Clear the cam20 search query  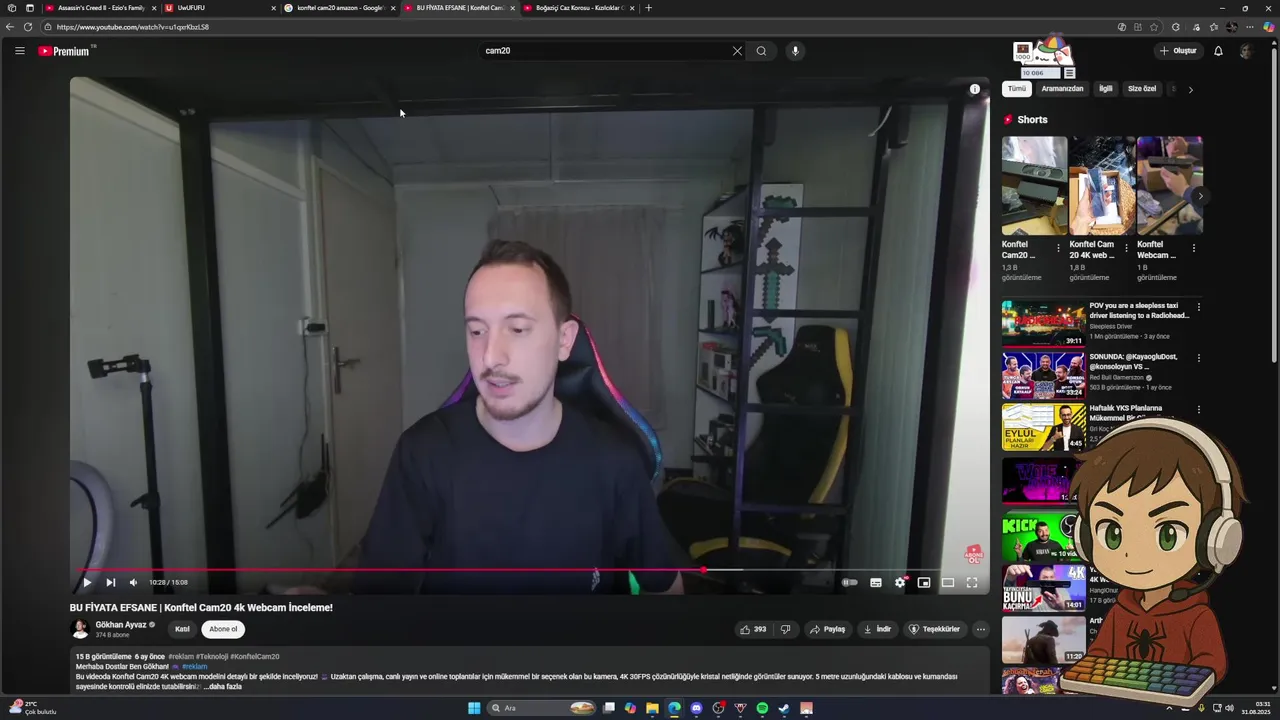737,51
